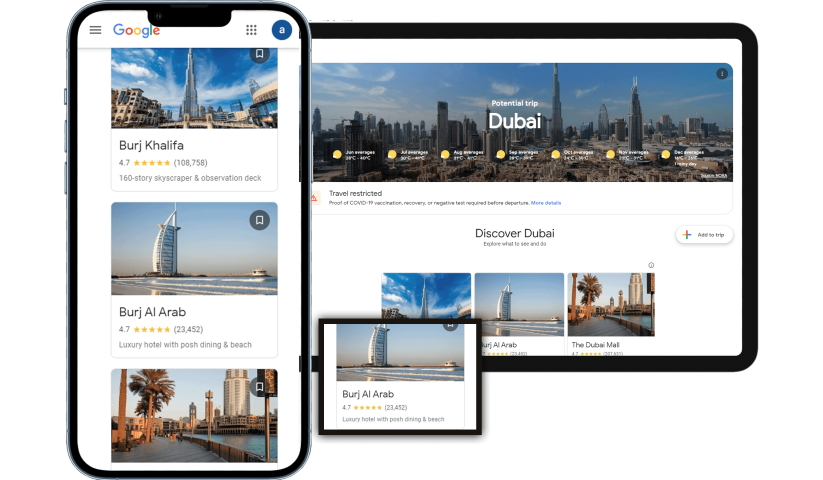This screenshot has height=480, width=823.
Task: Click 'The Dubai Mall' title on the tablet
Action: tap(595, 345)
